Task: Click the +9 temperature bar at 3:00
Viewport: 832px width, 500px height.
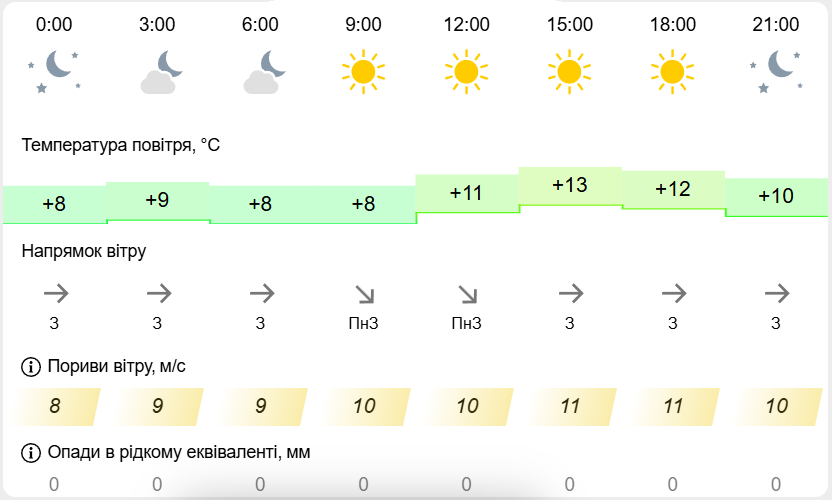Action: [x=157, y=200]
